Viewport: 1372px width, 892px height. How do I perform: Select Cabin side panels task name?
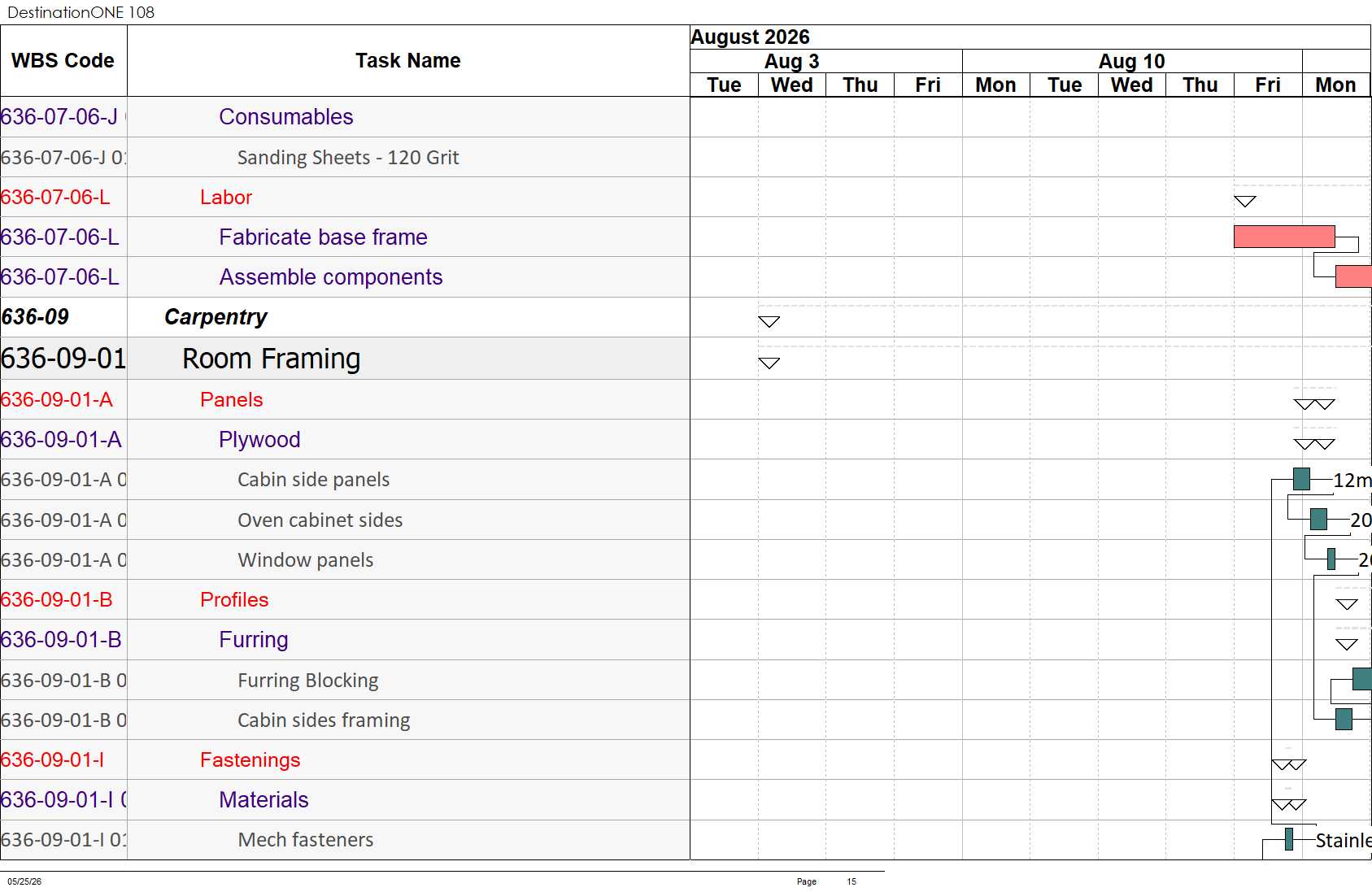click(313, 480)
